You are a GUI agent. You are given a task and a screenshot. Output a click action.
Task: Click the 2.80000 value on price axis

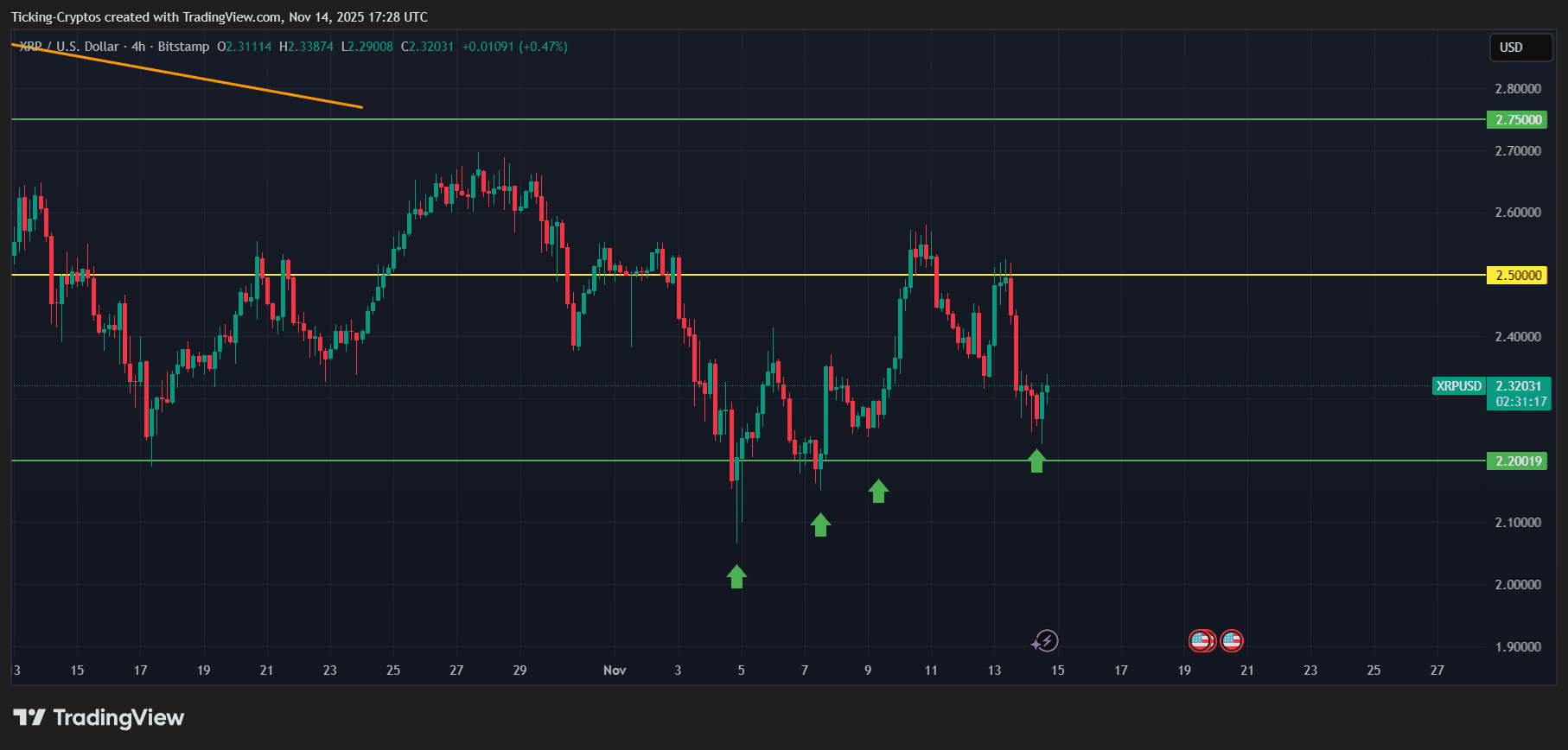pyautogui.click(x=1518, y=89)
